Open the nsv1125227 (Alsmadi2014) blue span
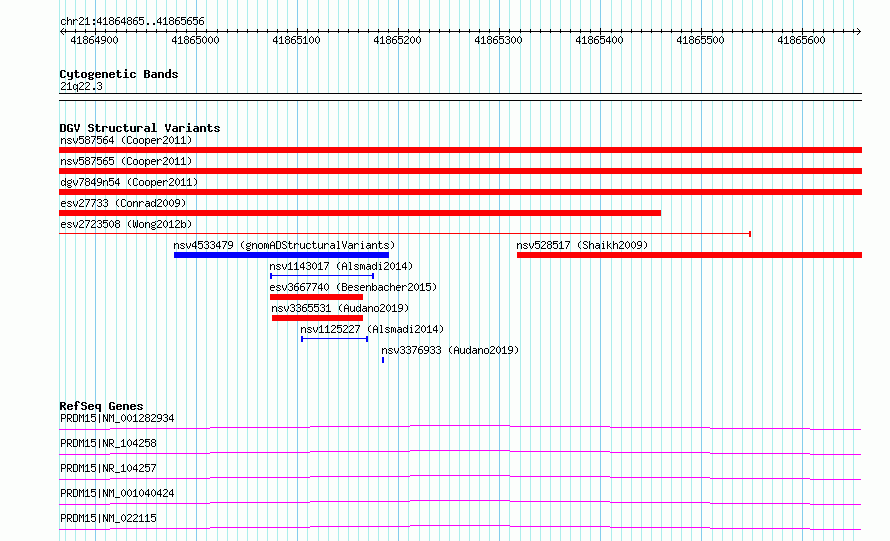Image resolution: width=890 pixels, height=541 pixels. (x=334, y=339)
